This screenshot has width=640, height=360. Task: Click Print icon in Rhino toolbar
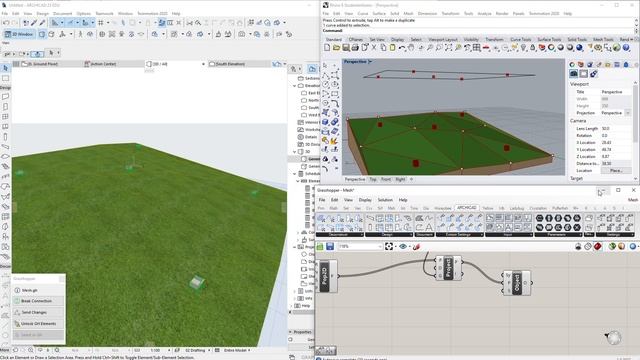[x=355, y=48]
